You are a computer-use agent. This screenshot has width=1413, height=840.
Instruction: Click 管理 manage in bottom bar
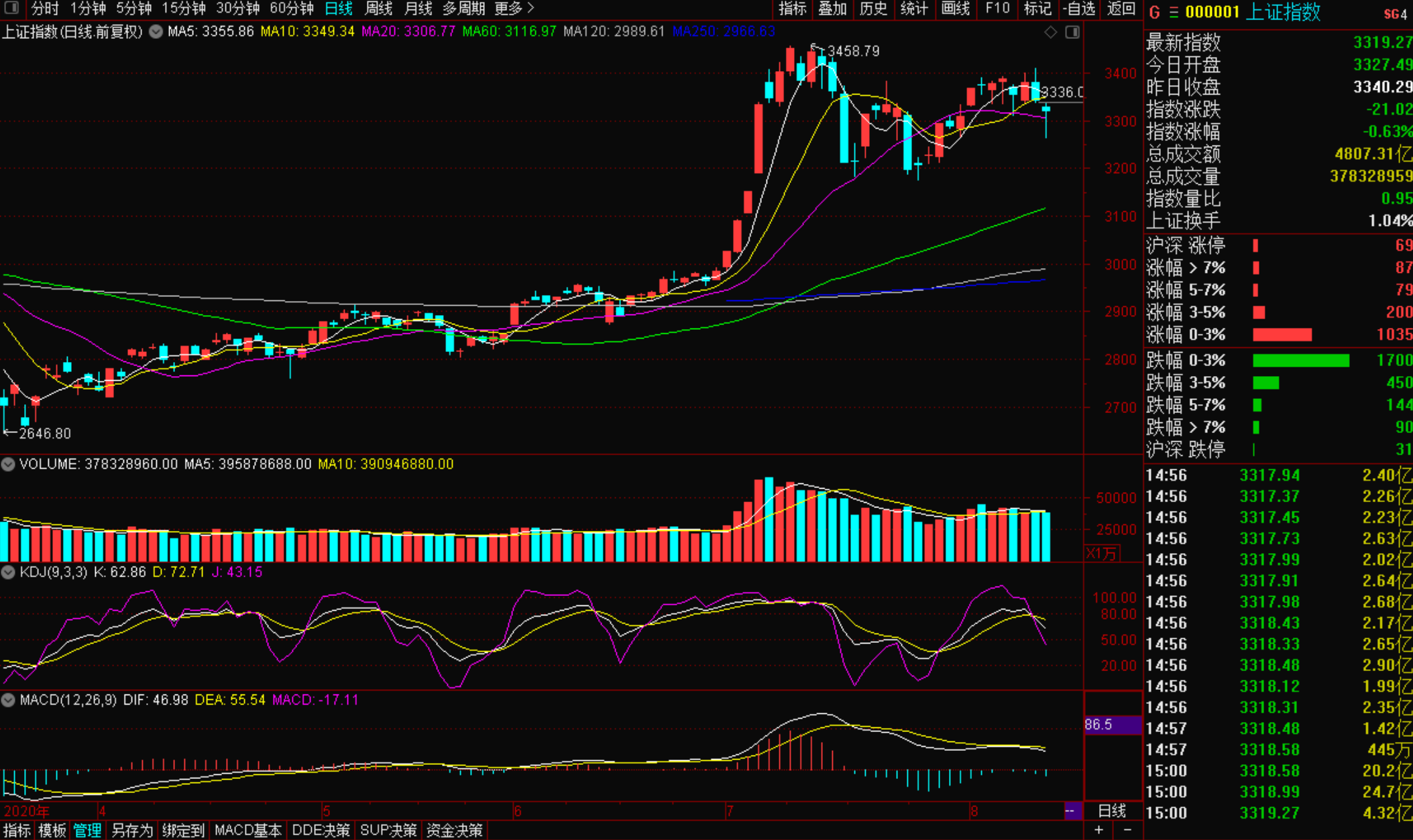tap(87, 831)
